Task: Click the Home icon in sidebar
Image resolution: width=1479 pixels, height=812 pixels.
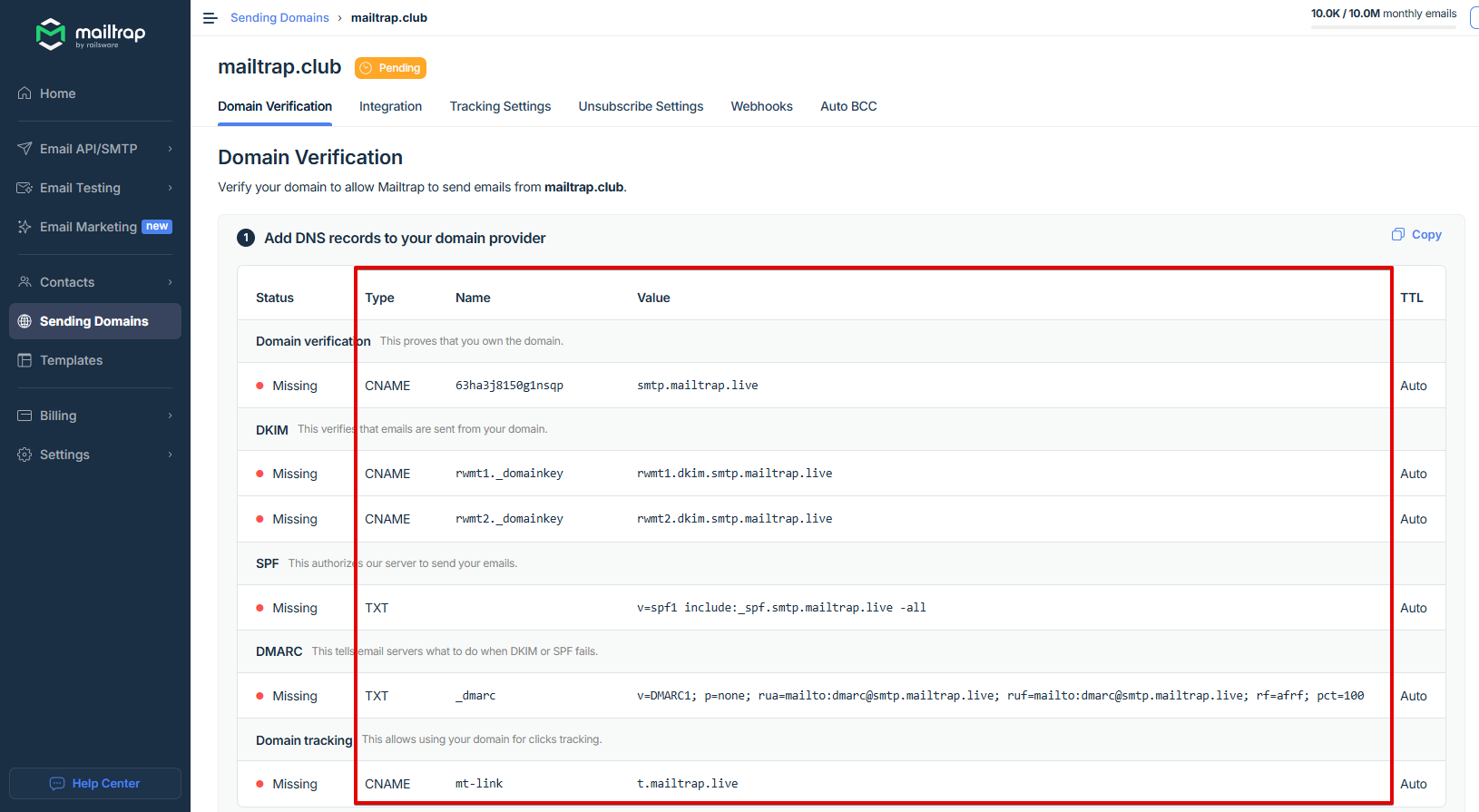Action: (24, 93)
